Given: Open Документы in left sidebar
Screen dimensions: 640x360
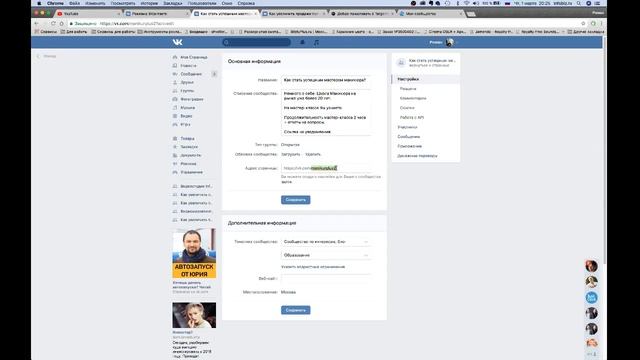Looking at the screenshot, I should coord(191,155).
